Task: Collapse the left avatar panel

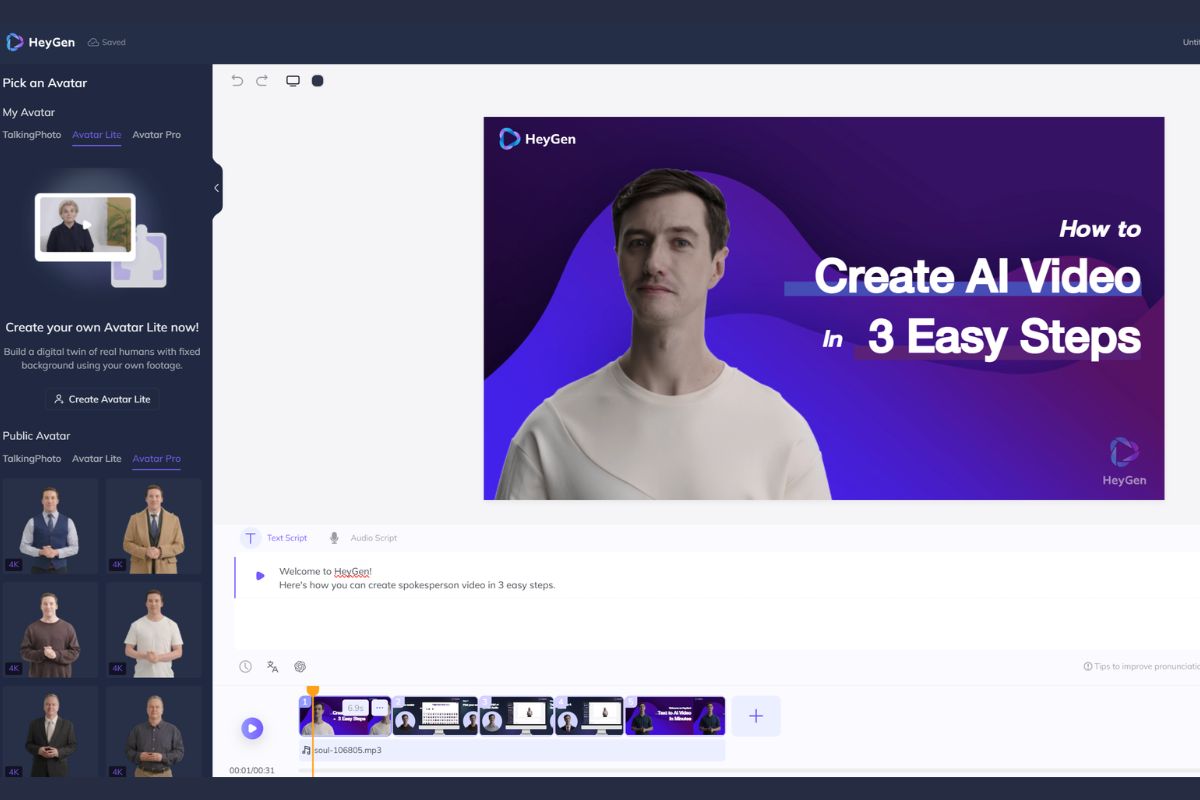Action: click(216, 187)
